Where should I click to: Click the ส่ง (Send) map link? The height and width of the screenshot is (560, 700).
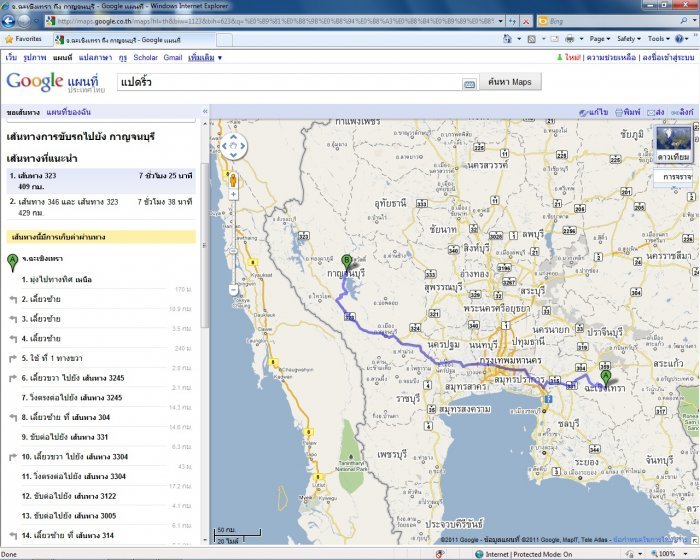pos(656,112)
